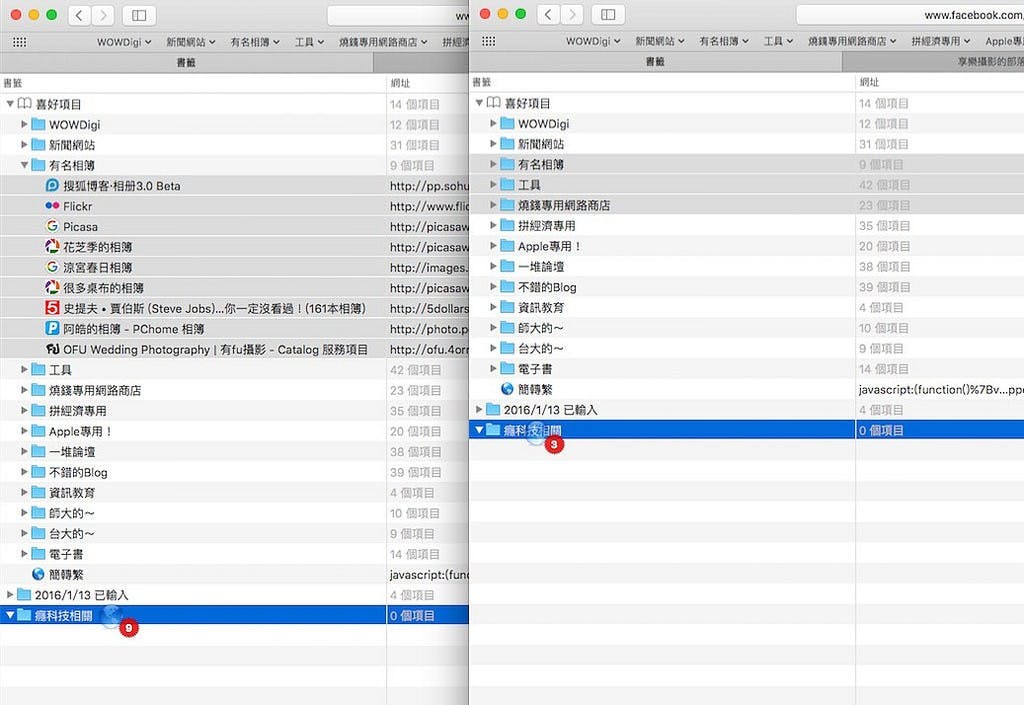Click the Top Sites grid icon in left window
1024x705 pixels.
tap(19, 42)
